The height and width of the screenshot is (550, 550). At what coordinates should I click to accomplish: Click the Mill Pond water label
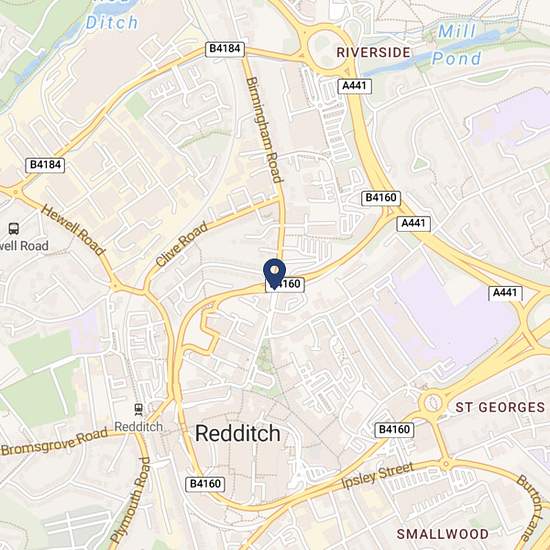[456, 45]
